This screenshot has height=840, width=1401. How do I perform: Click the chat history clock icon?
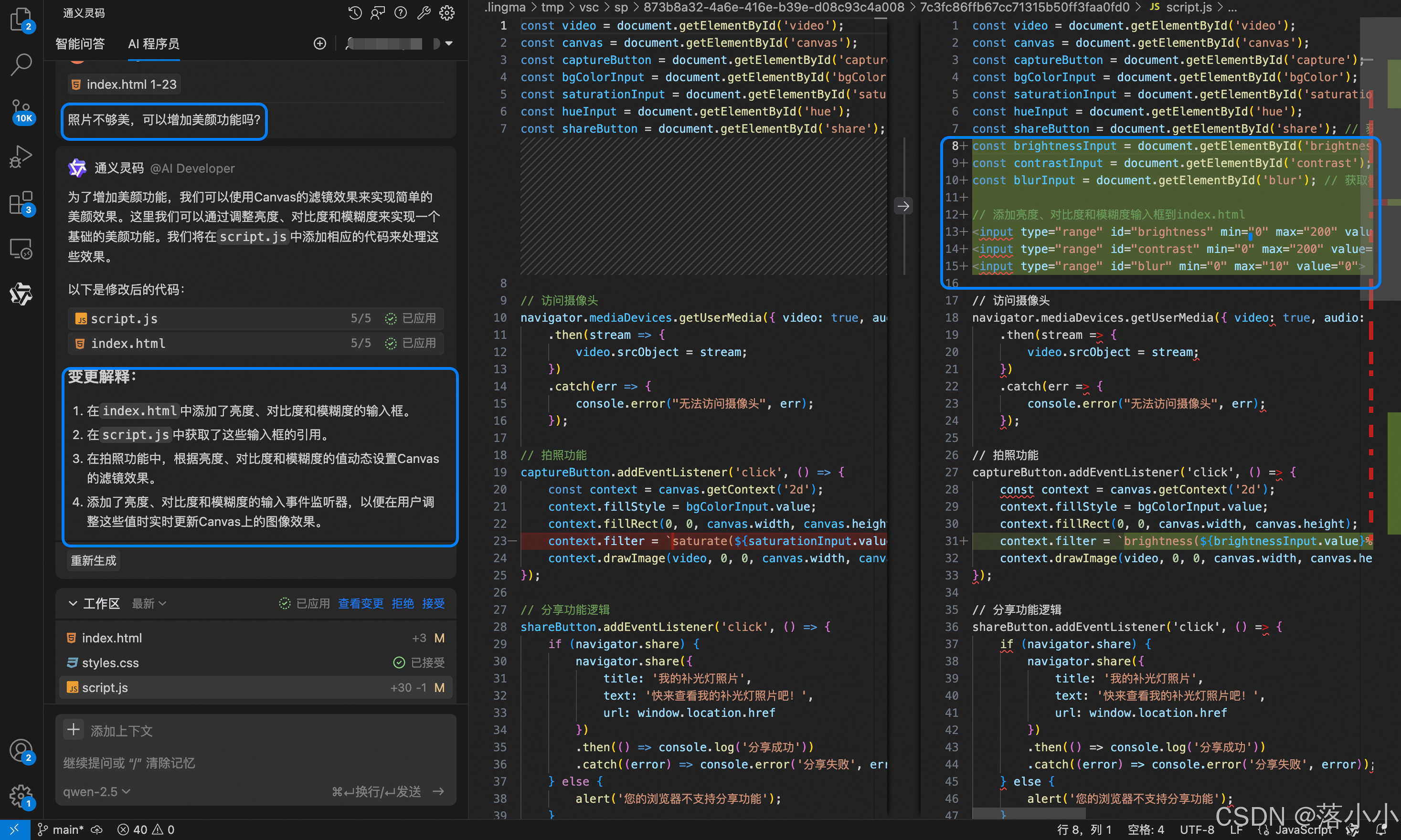click(x=354, y=12)
